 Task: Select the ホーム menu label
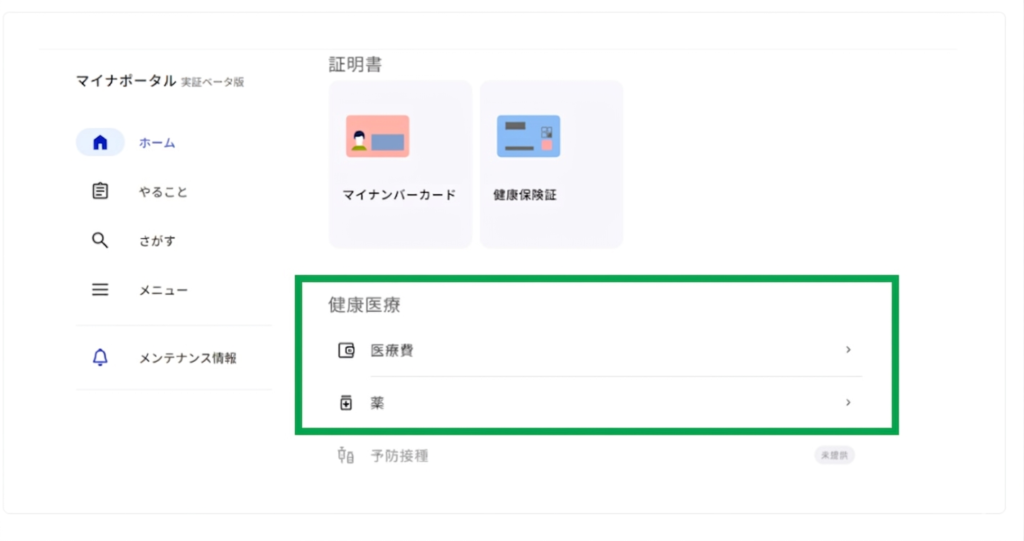157,143
